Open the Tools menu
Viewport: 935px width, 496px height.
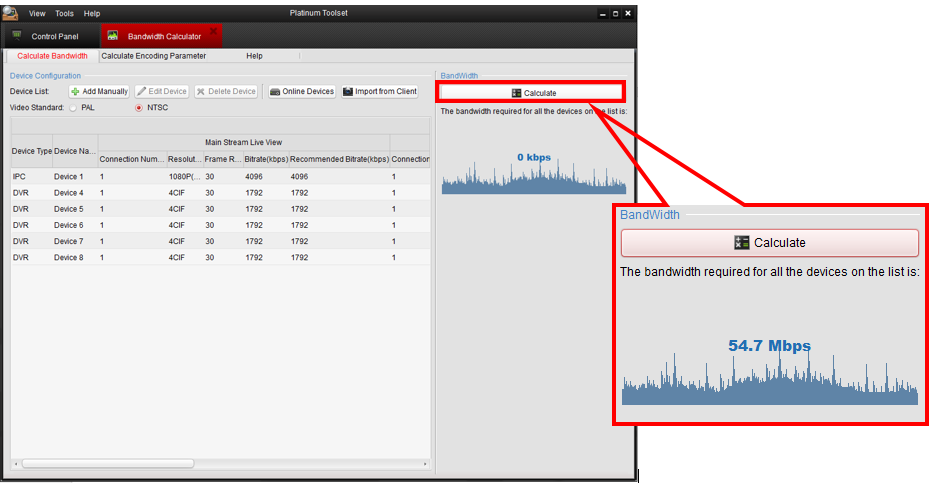(64, 14)
